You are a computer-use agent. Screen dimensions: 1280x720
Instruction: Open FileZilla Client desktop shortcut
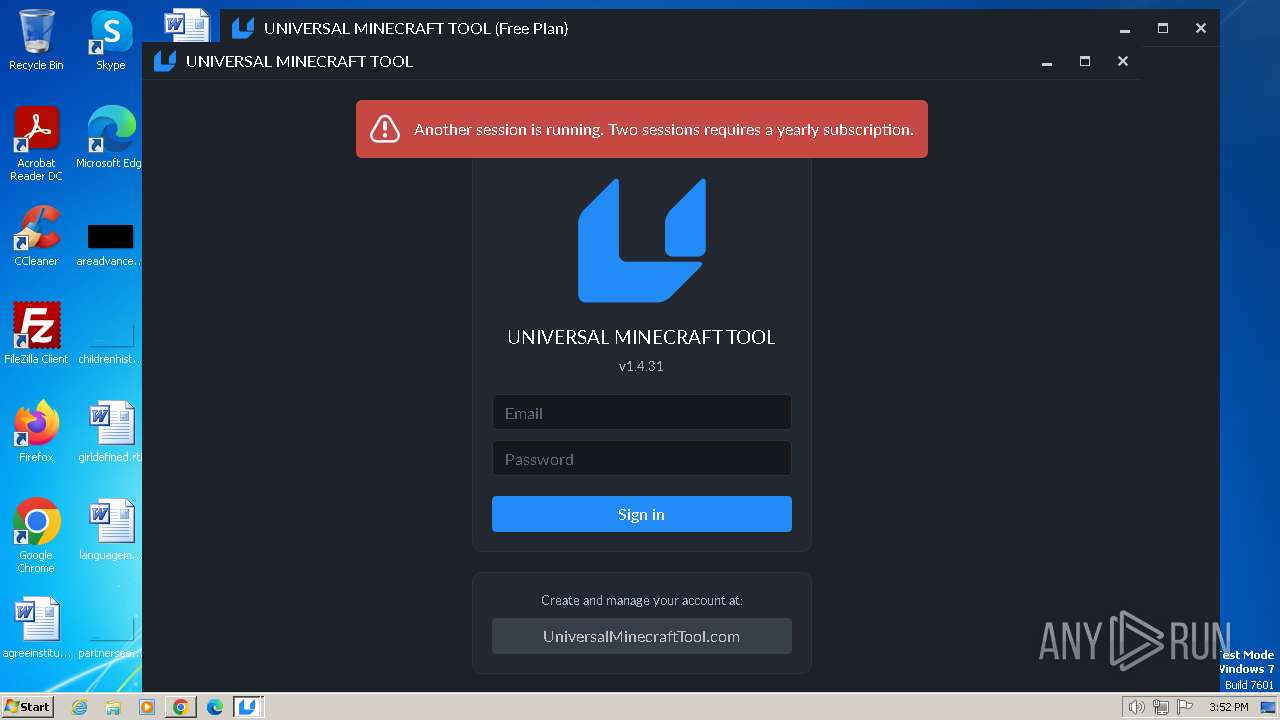[x=36, y=334]
